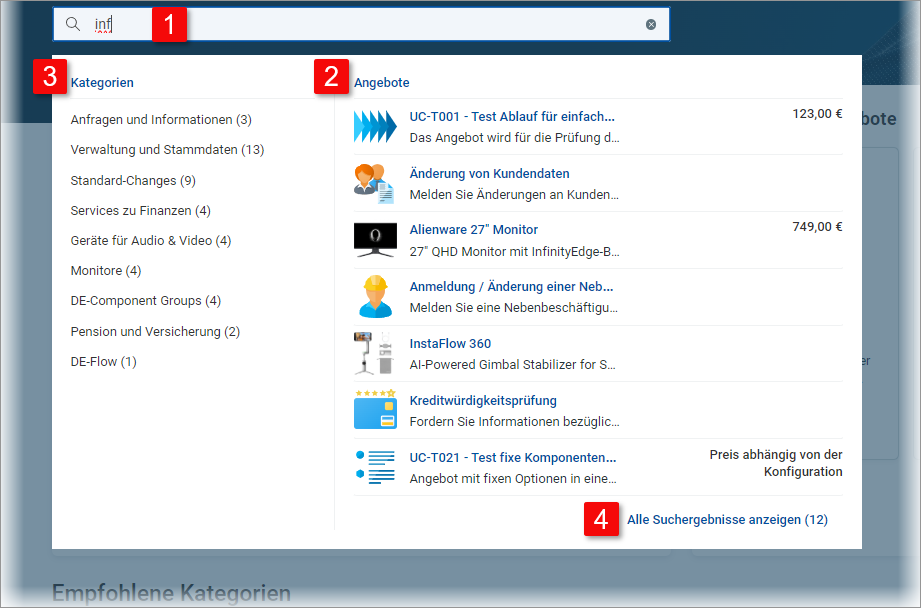The width and height of the screenshot is (921, 608).
Task: Click the magnifying glass search icon
Action: coord(73,24)
